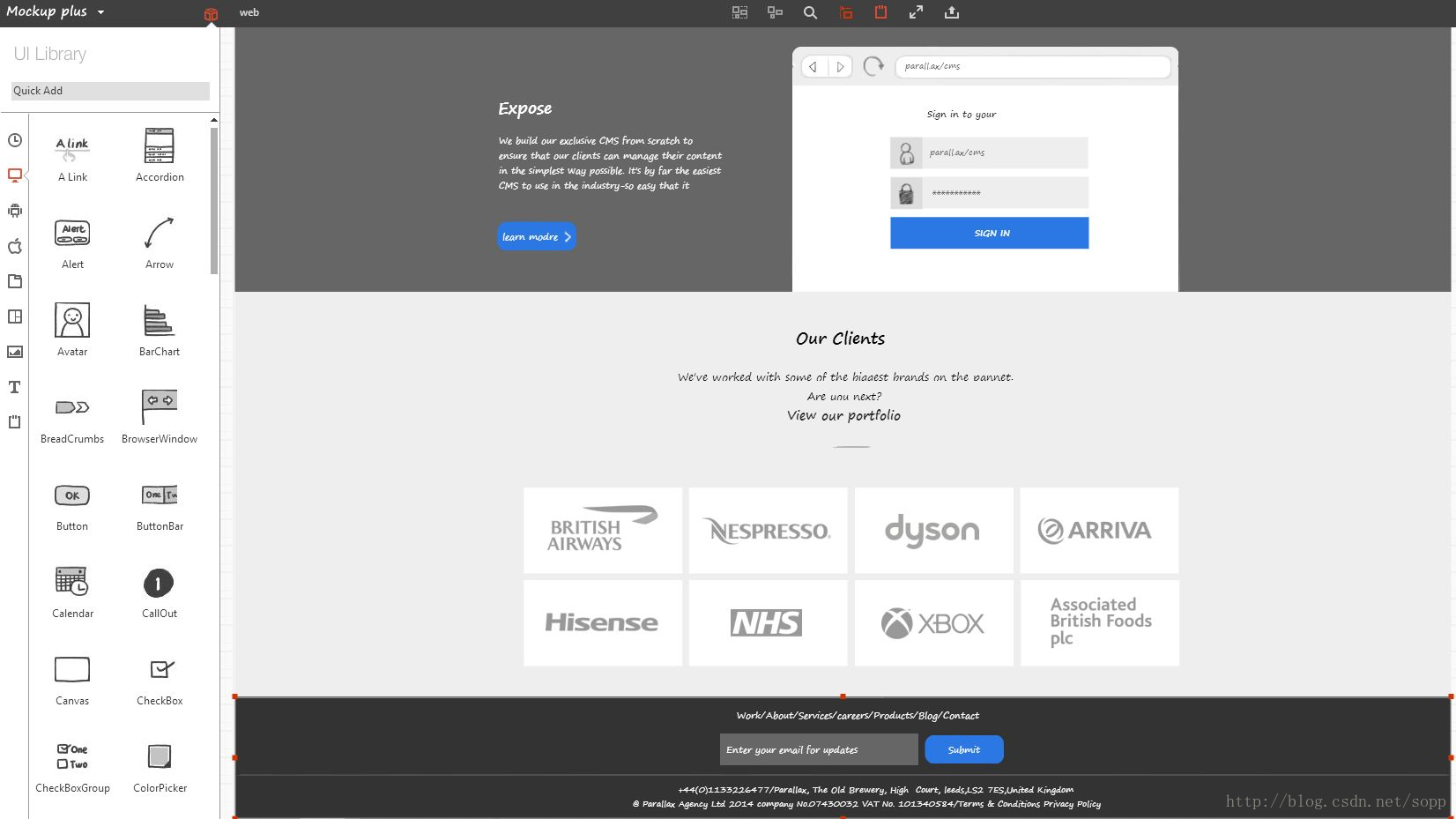1456x819 pixels.
Task: Select the NHS logo tile
Action: (768, 622)
